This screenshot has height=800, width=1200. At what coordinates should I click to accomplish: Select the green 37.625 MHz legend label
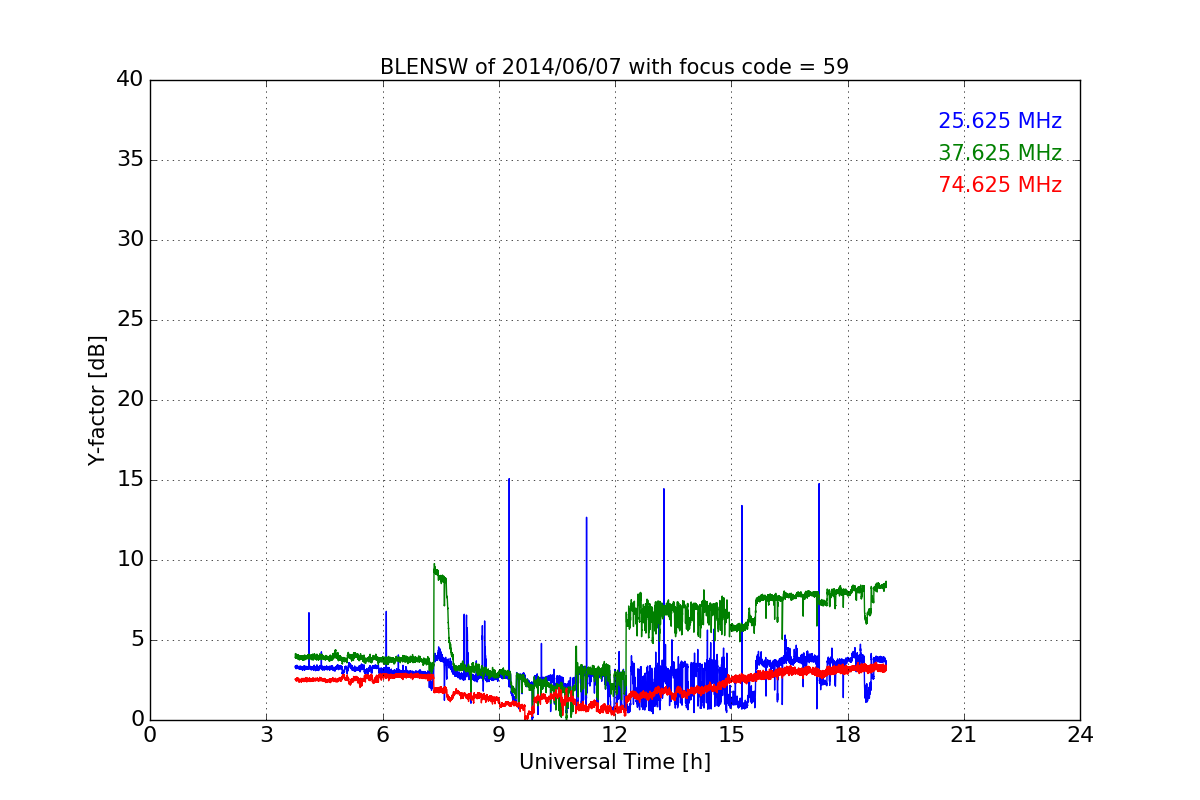click(1000, 153)
